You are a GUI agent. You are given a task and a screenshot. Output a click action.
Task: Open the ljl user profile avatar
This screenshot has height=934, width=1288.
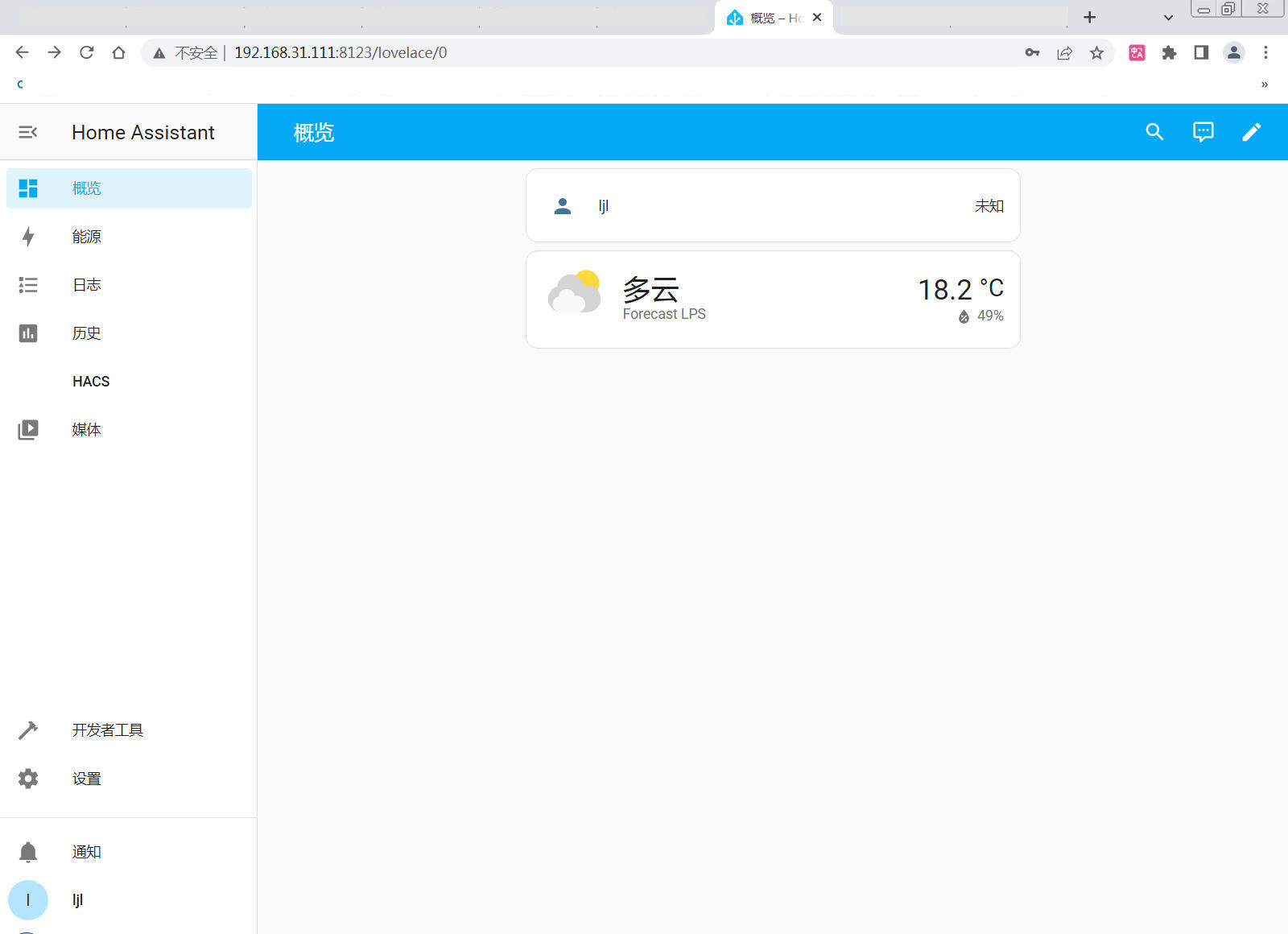[28, 900]
